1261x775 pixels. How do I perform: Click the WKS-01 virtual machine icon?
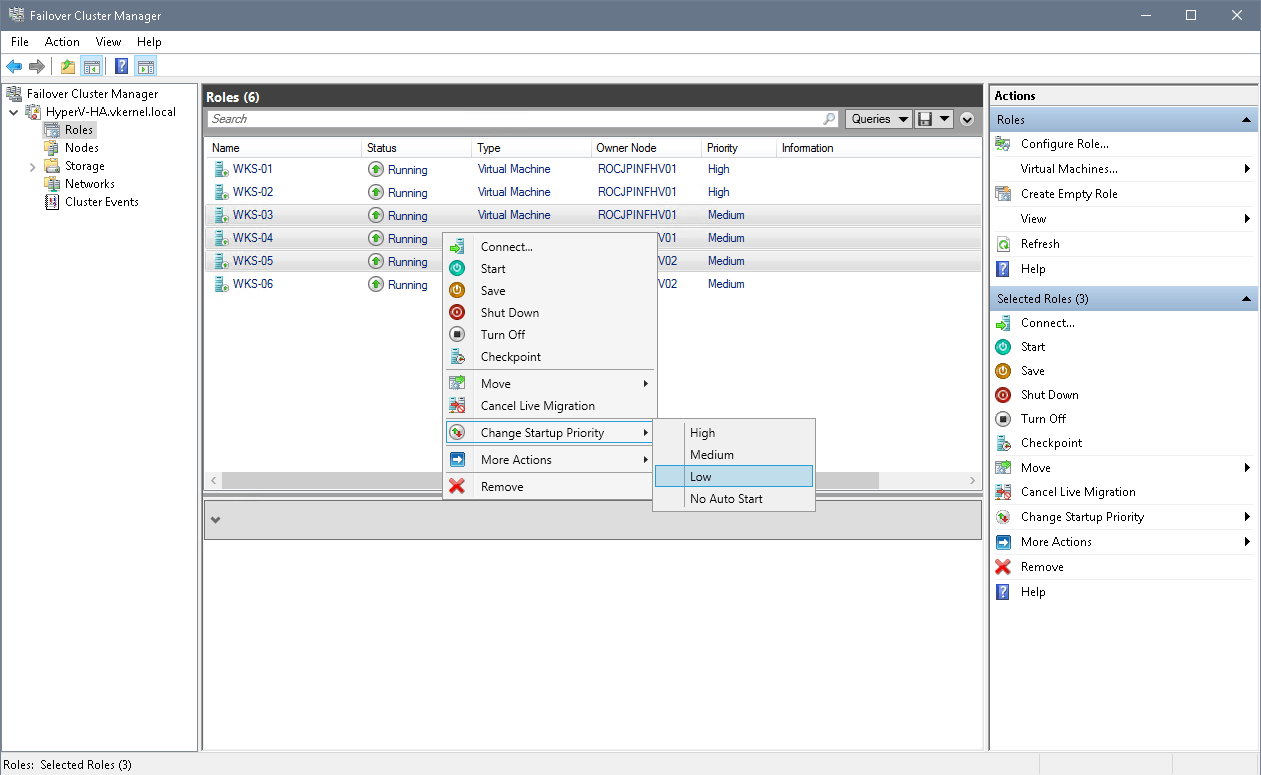221,169
